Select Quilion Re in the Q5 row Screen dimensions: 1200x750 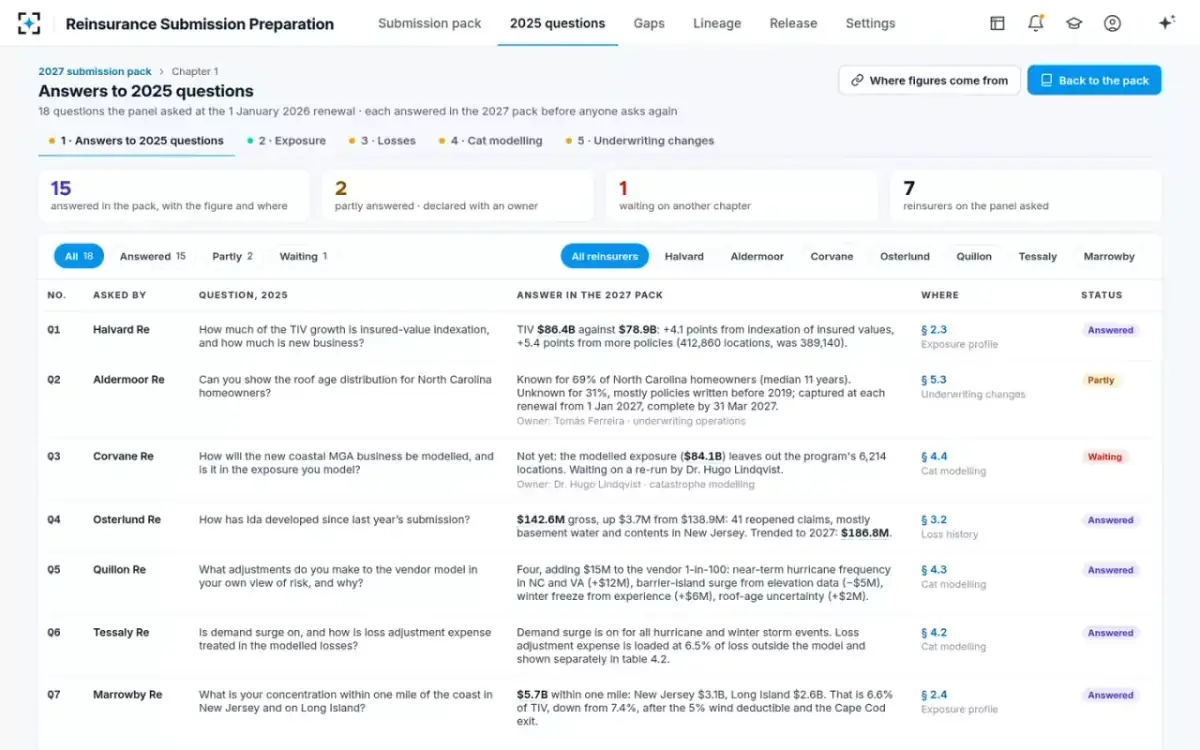pos(119,570)
